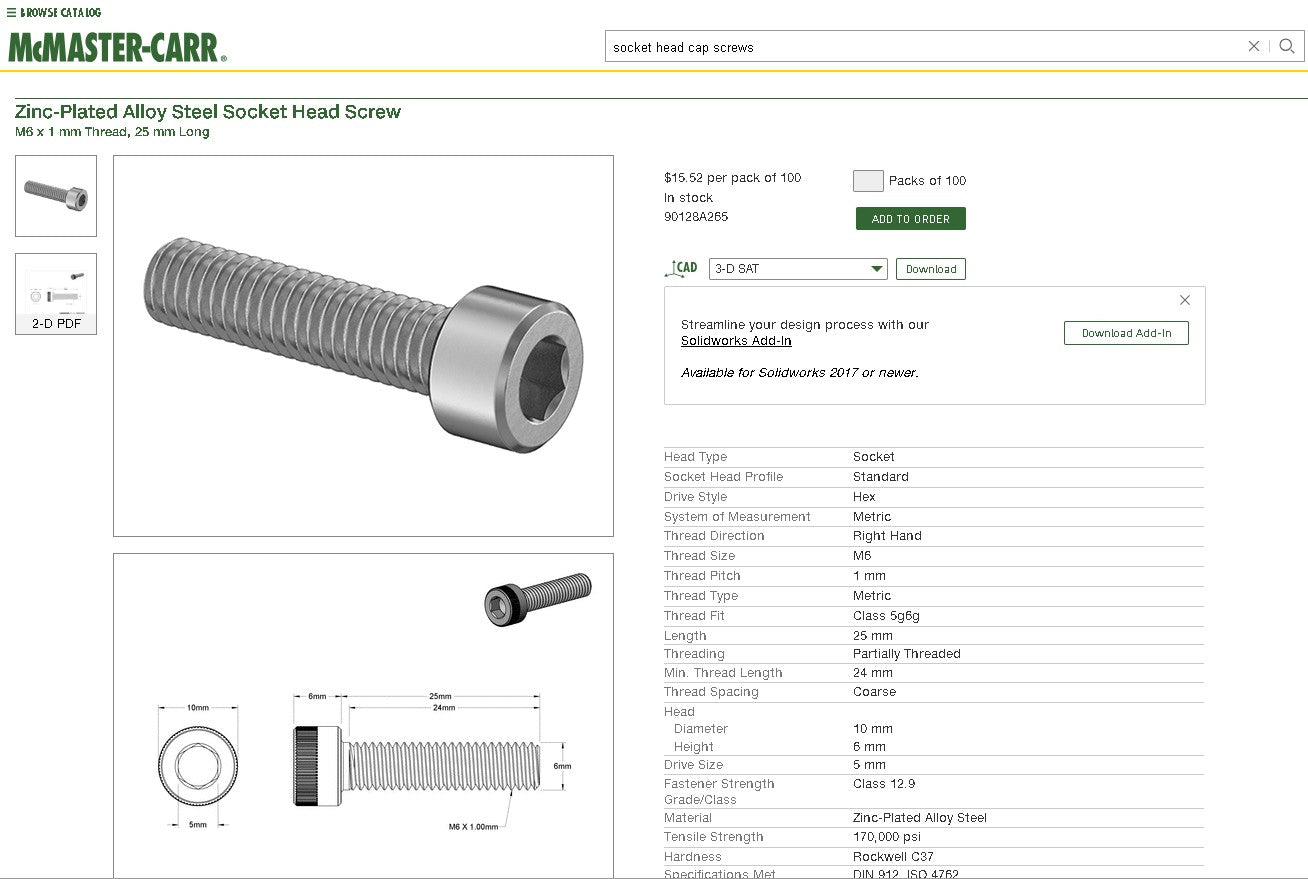The image size is (1308, 879).
Task: Click the Hardness value Rockwell C37
Action: (x=893, y=857)
